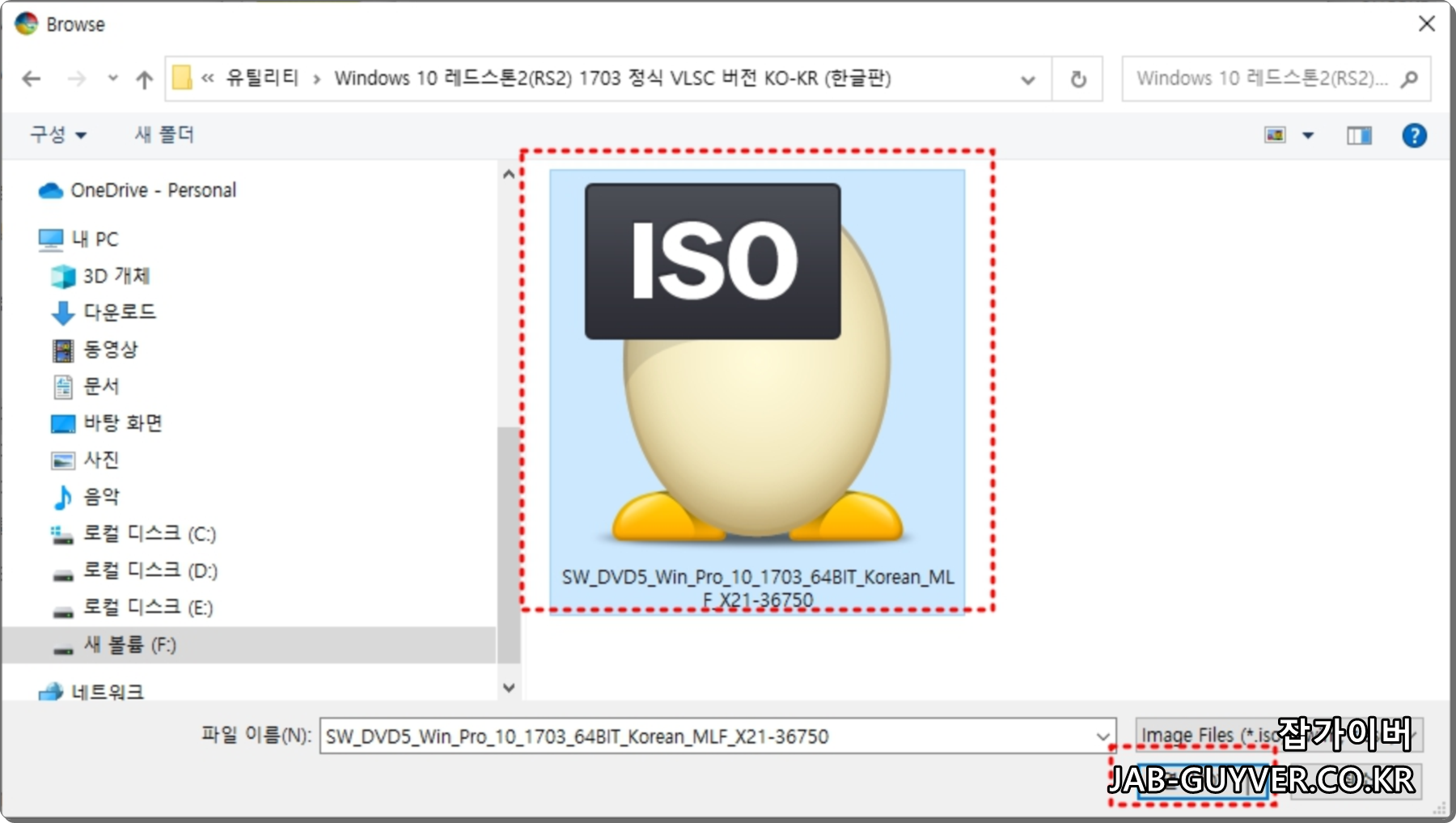Image resolution: width=1456 pixels, height=823 pixels.
Task: Open the 음악 folder
Action: 85,497
